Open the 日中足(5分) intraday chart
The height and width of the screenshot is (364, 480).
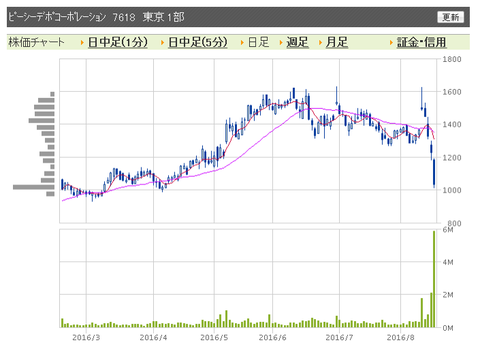pos(198,42)
